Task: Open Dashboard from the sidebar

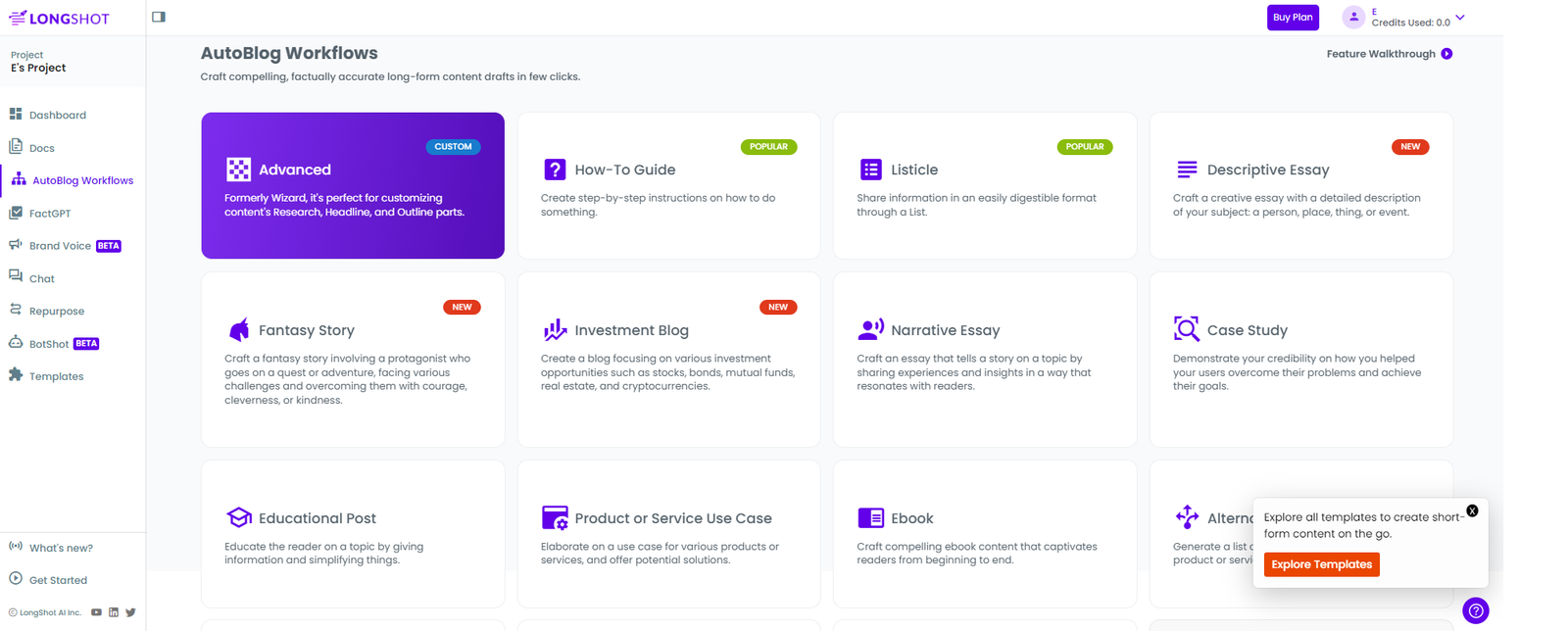Action: click(57, 115)
